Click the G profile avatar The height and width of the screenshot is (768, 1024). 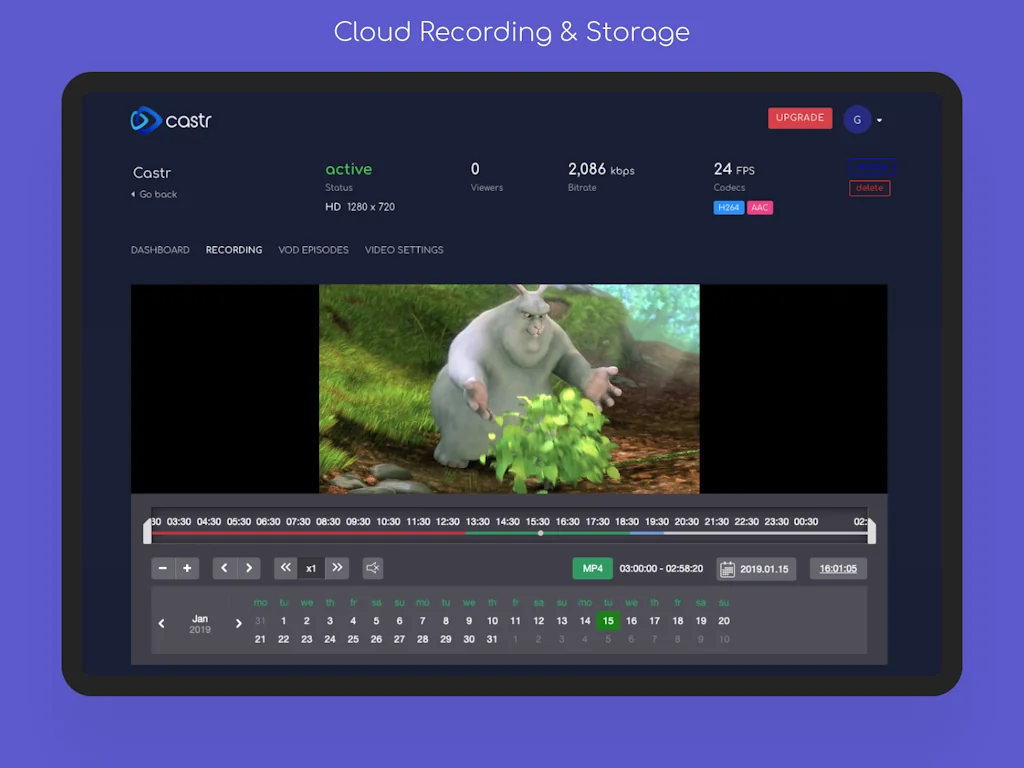point(857,120)
